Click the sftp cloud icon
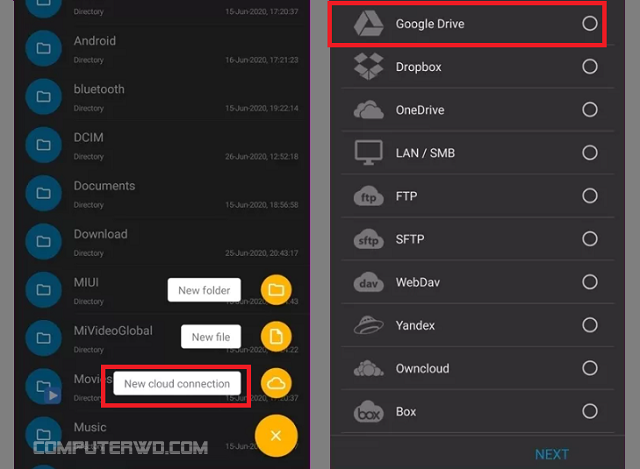Viewport: 640px width, 469px height. pyautogui.click(x=369, y=240)
